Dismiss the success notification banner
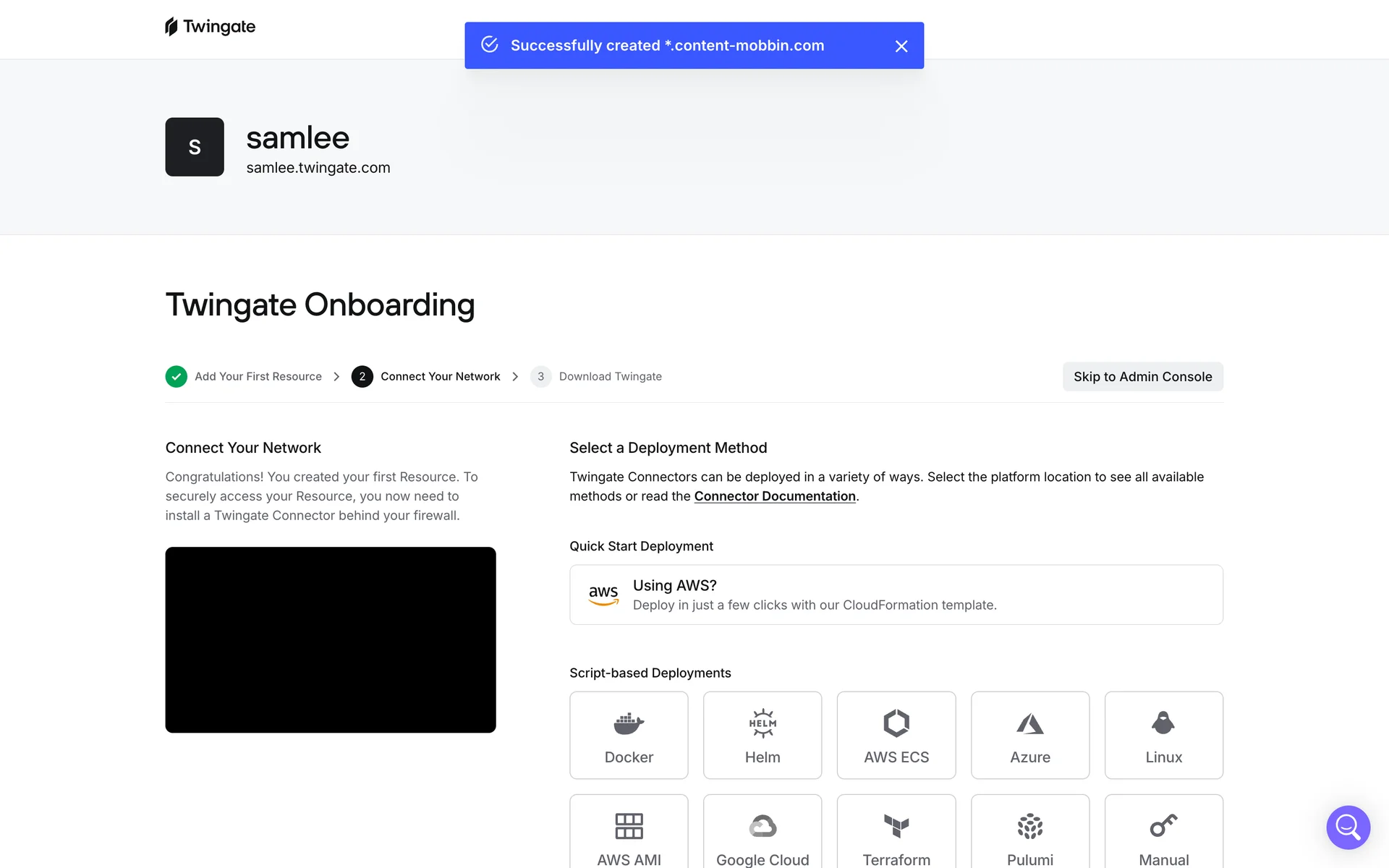Screen dimensions: 1389x868 pyautogui.click(x=901, y=46)
